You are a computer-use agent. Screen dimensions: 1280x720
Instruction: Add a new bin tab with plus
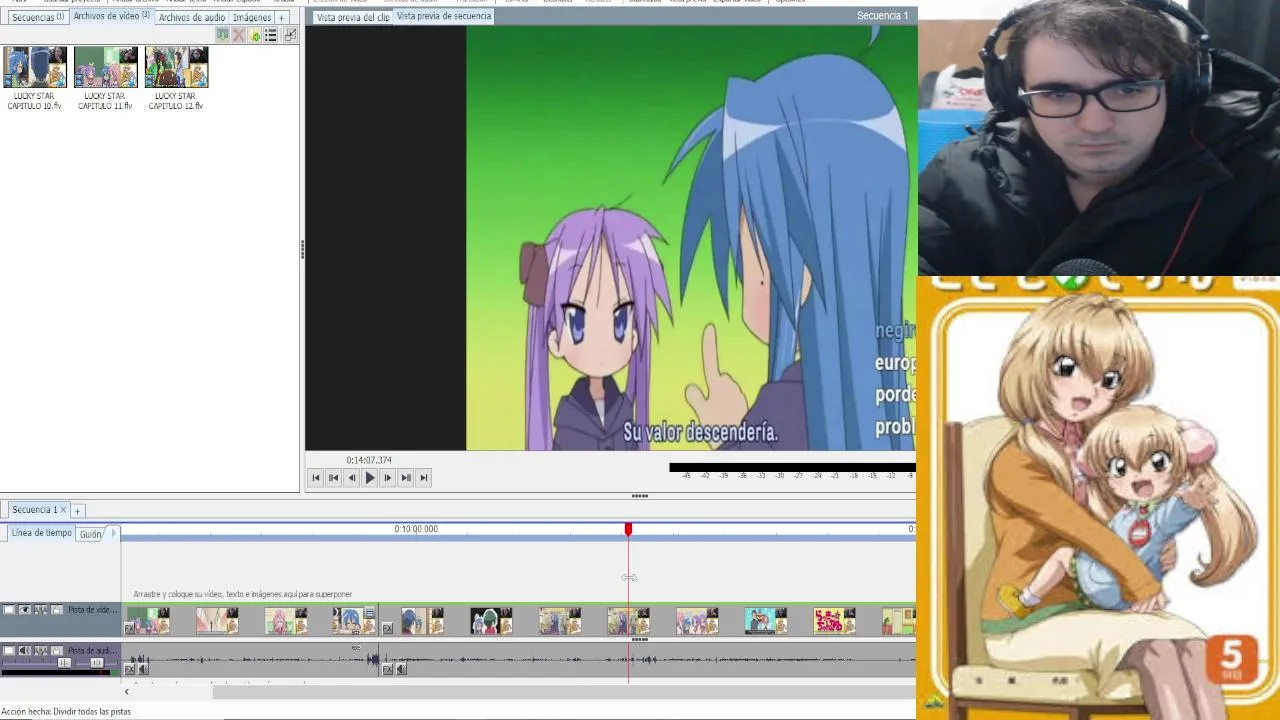click(x=281, y=17)
